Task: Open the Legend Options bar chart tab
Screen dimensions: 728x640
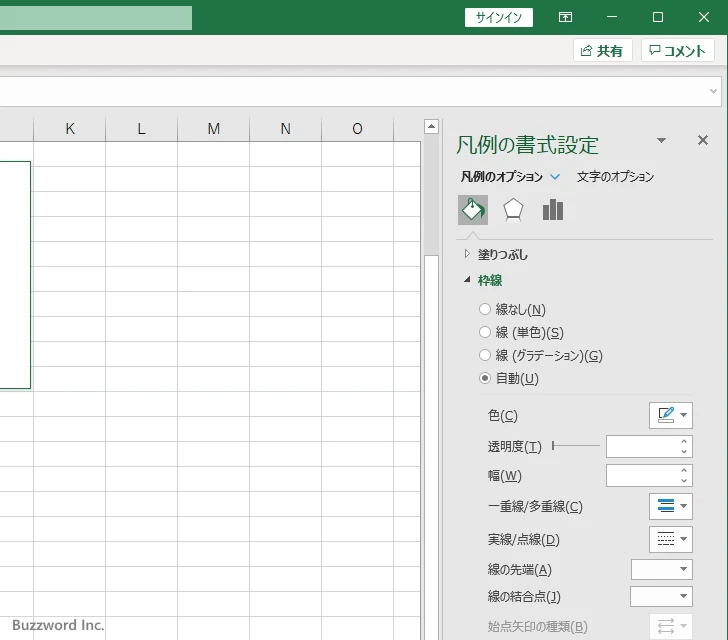Action: [x=552, y=210]
